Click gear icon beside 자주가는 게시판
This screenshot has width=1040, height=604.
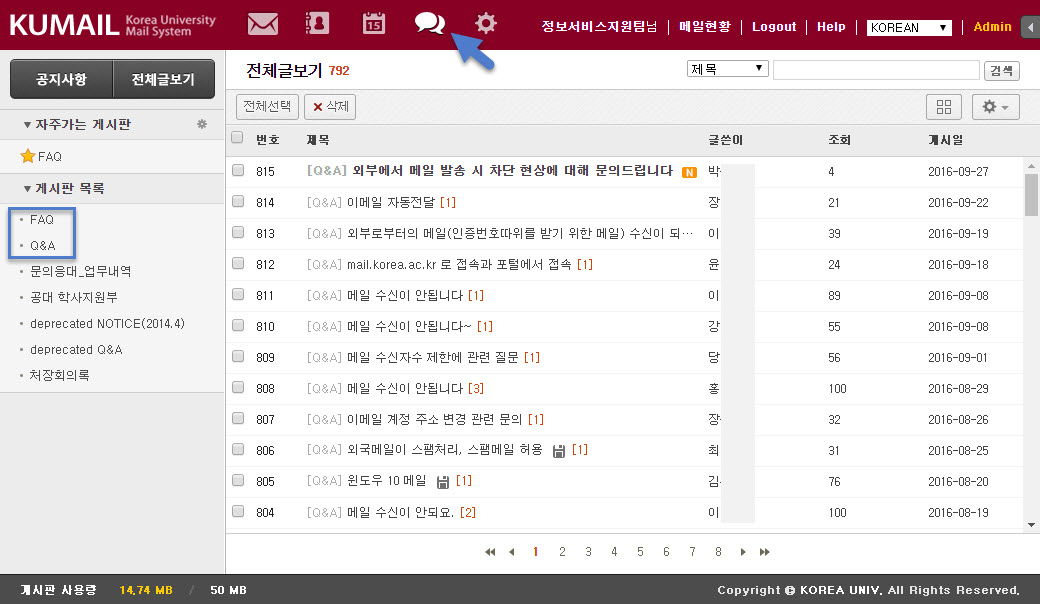coord(201,125)
